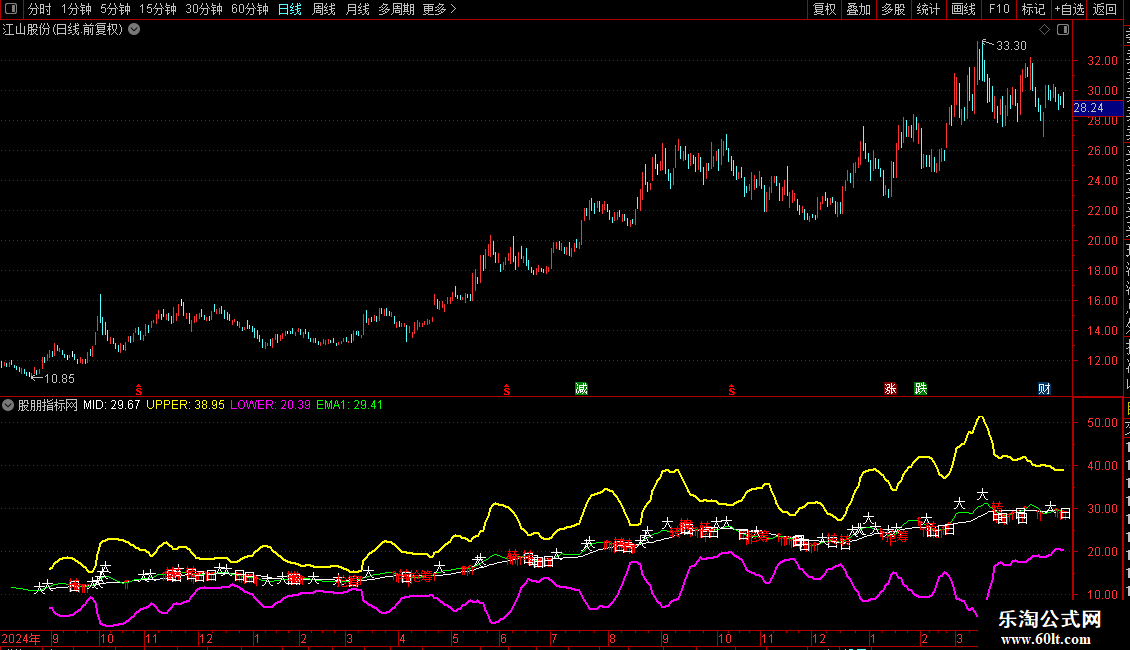Click the 江山股份(日线.前复权) chart title

pyautogui.click(x=63, y=30)
